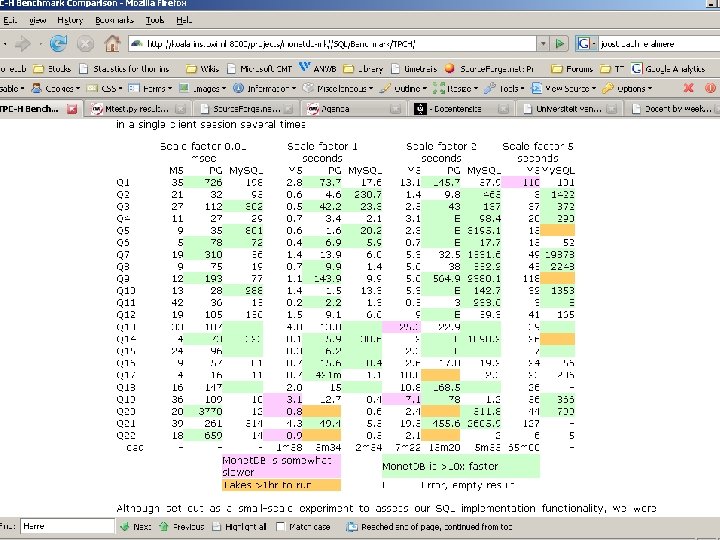Go to the Home page

point(112,44)
